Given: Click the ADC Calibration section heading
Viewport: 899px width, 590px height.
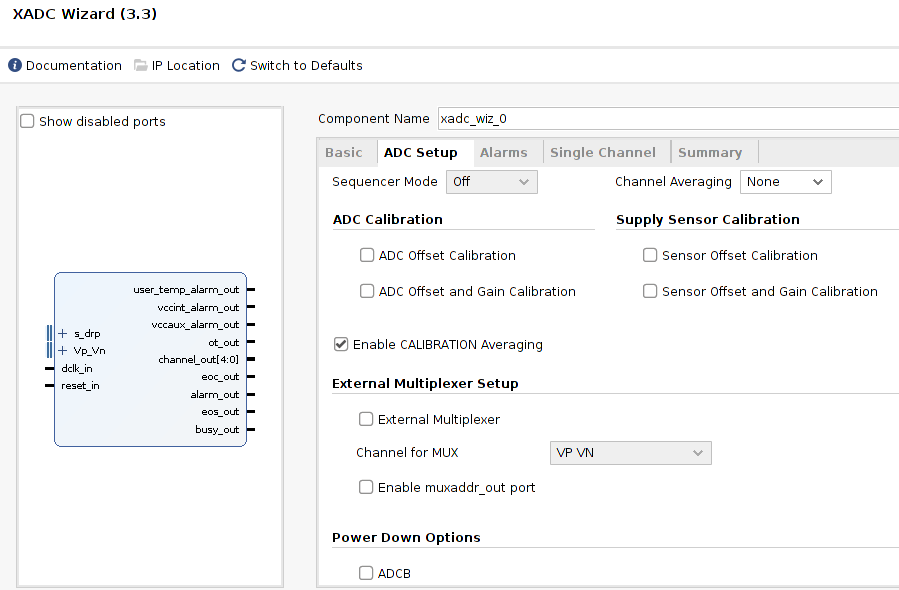Looking at the screenshot, I should click(388, 220).
